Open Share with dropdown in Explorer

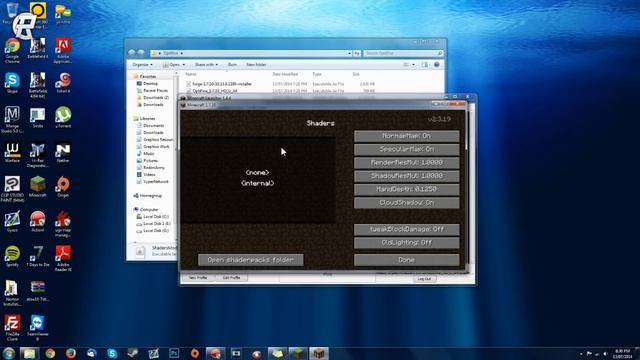tap(206, 64)
